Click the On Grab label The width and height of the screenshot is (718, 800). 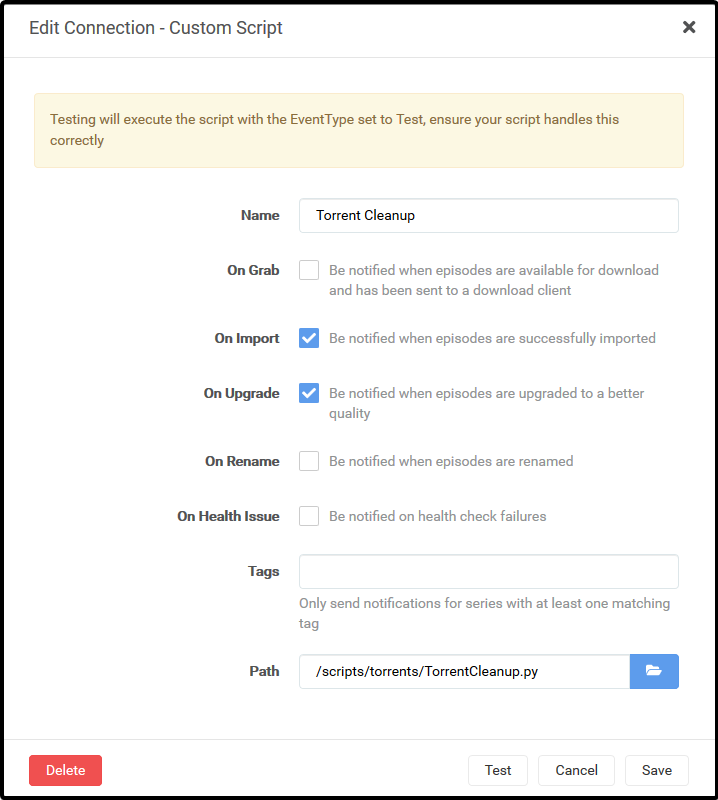(x=252, y=269)
